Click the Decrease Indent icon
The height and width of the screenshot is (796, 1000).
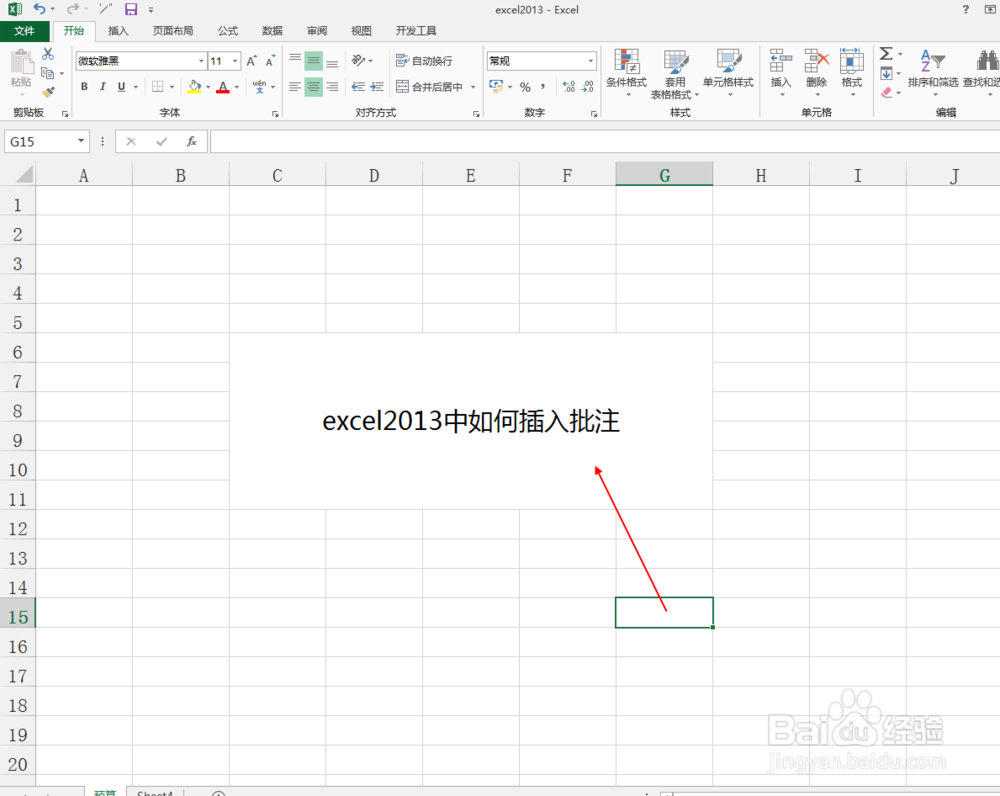pos(358,86)
